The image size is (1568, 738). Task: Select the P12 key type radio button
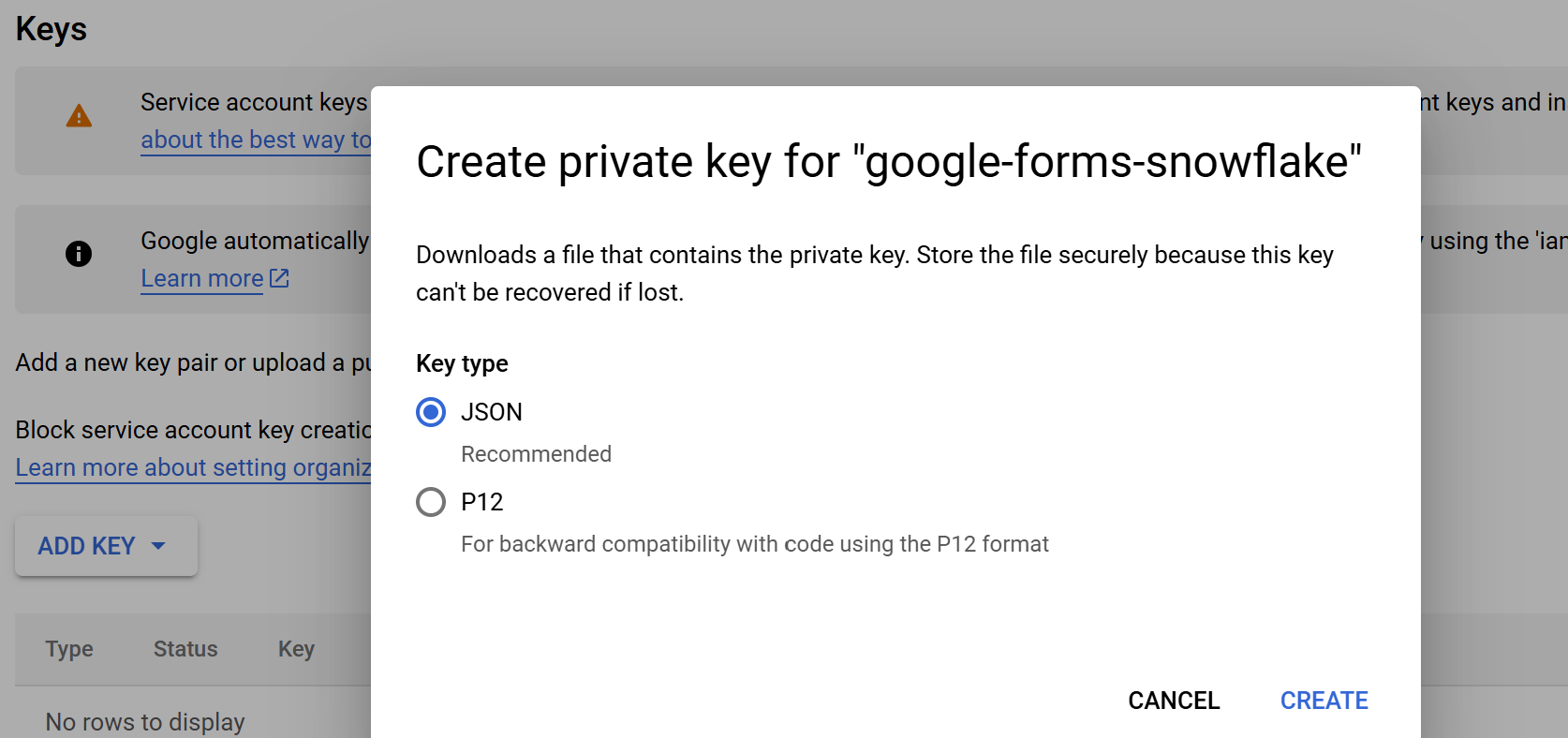pos(431,502)
